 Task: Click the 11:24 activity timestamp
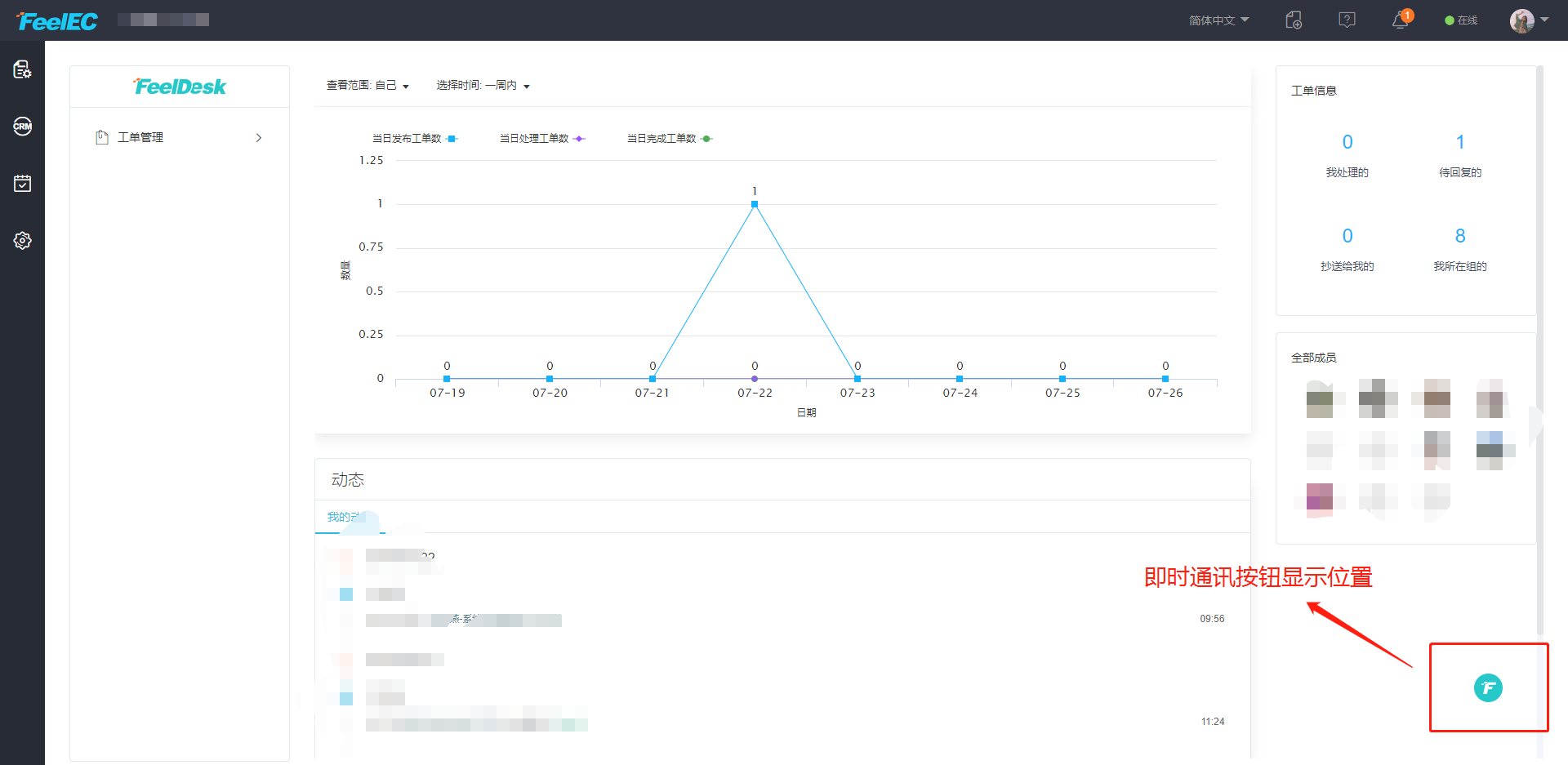pos(1213,722)
